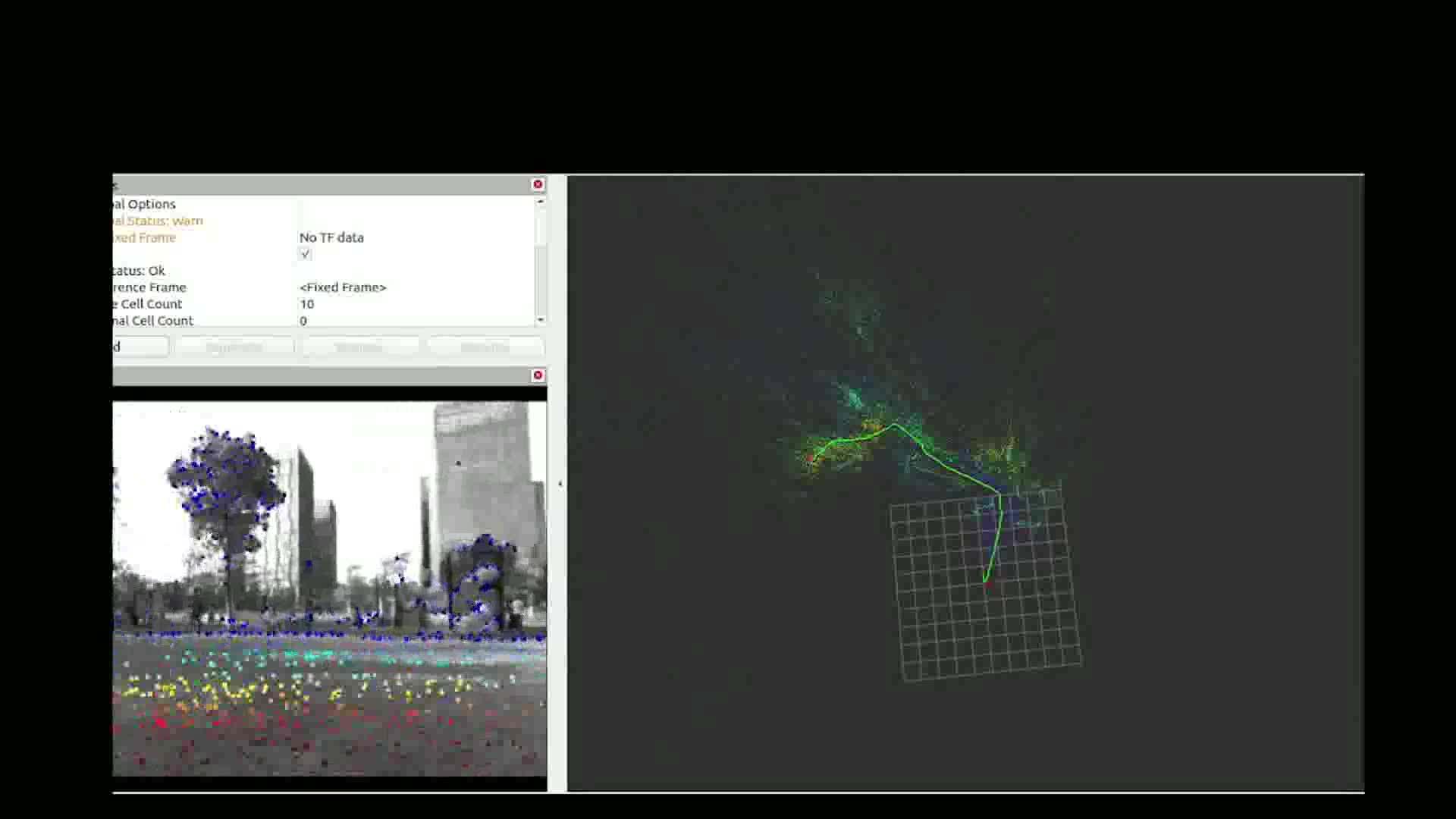The image size is (1456, 819).
Task: Select the Status: Ok row
Action: pos(139,271)
